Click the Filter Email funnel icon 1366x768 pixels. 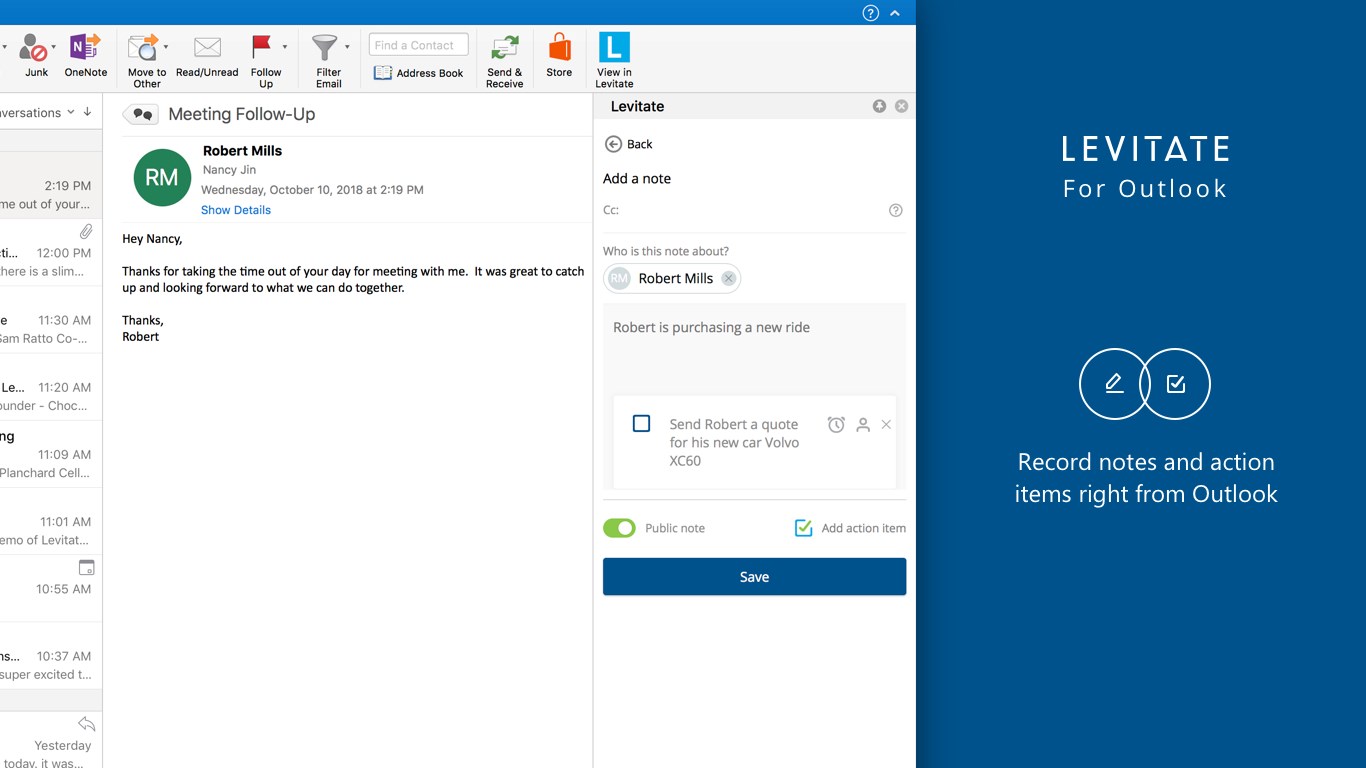click(325, 47)
